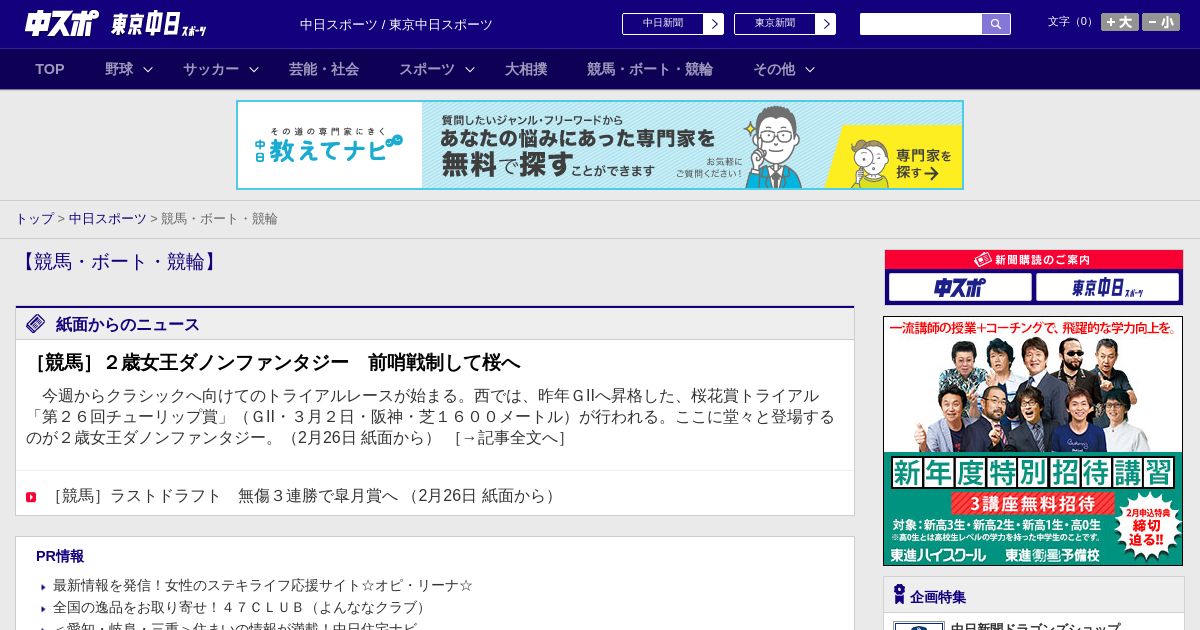This screenshot has width=1200, height=630.
Task: Click the 教えてナビ banner advertisement
Action: (600, 145)
